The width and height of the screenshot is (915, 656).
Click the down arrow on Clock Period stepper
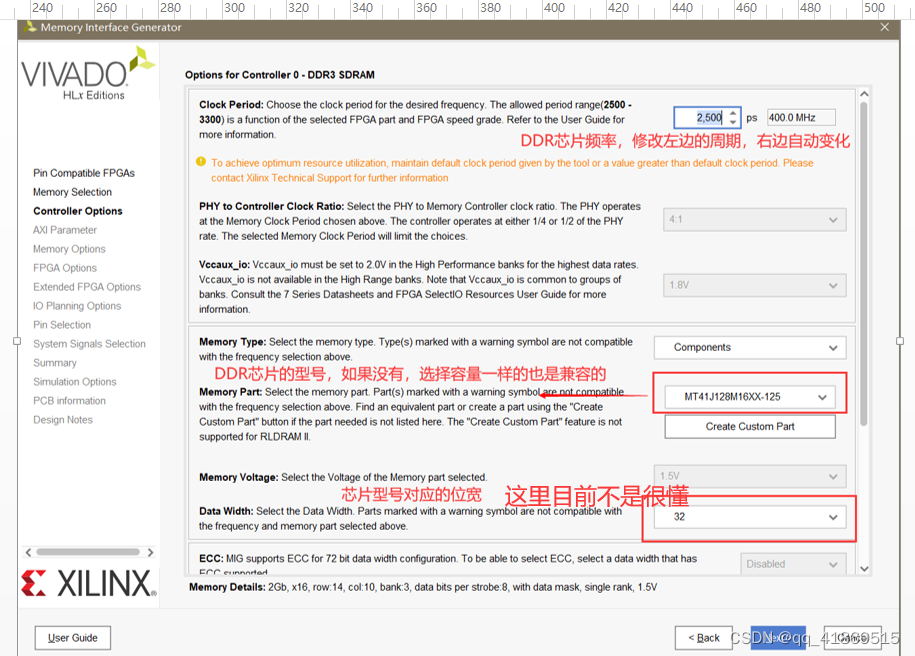[x=734, y=121]
